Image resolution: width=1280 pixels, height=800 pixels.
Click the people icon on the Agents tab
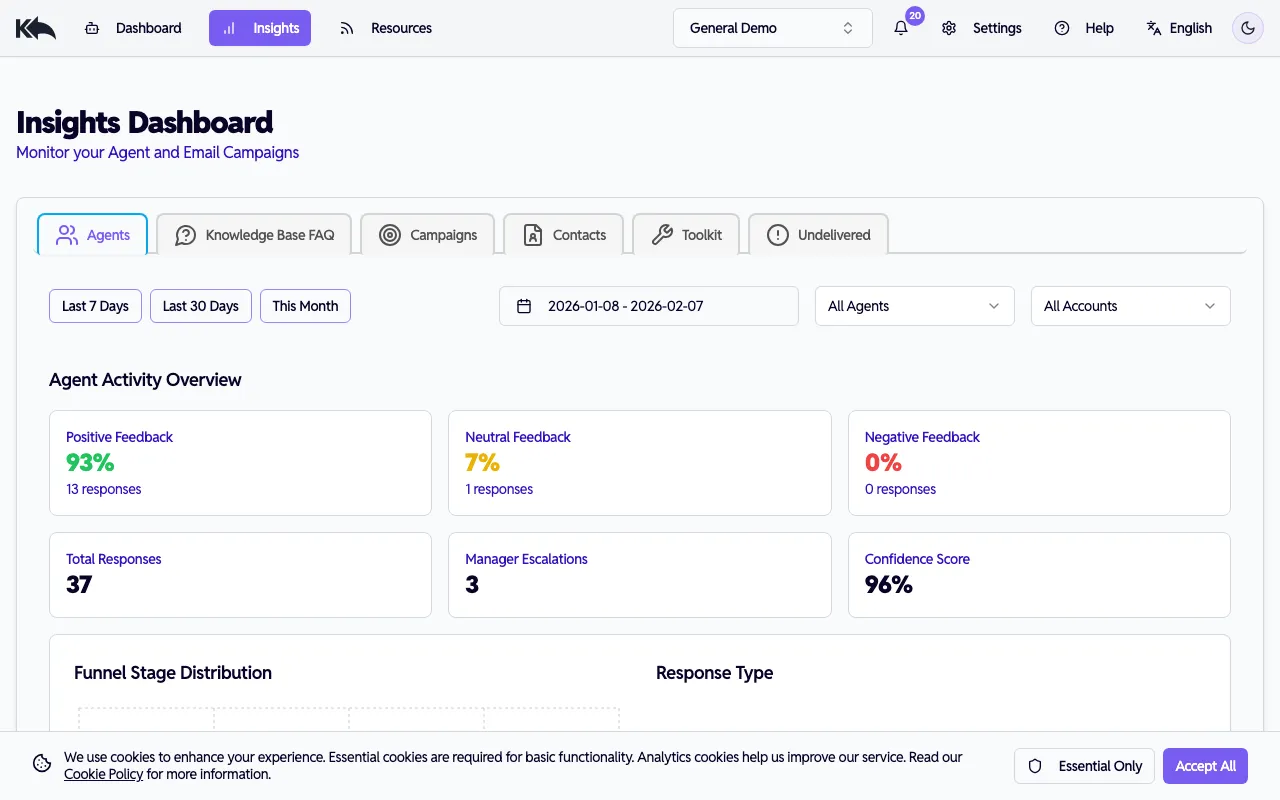click(66, 234)
